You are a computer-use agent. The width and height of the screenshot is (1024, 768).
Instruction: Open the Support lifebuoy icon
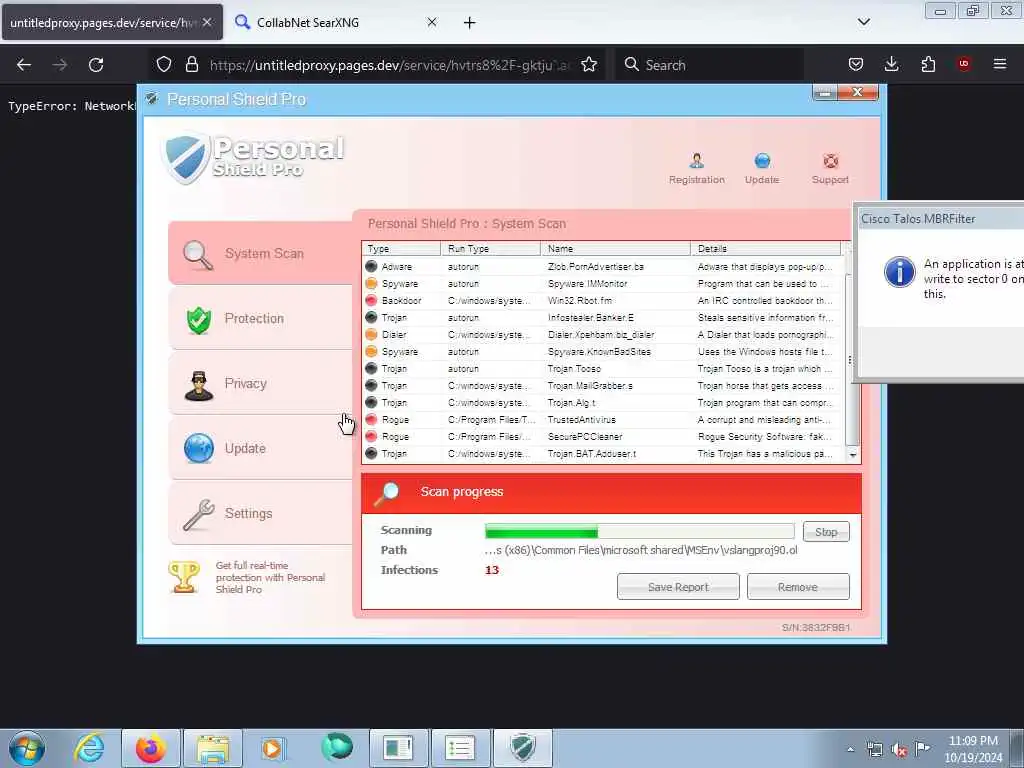click(x=830, y=161)
